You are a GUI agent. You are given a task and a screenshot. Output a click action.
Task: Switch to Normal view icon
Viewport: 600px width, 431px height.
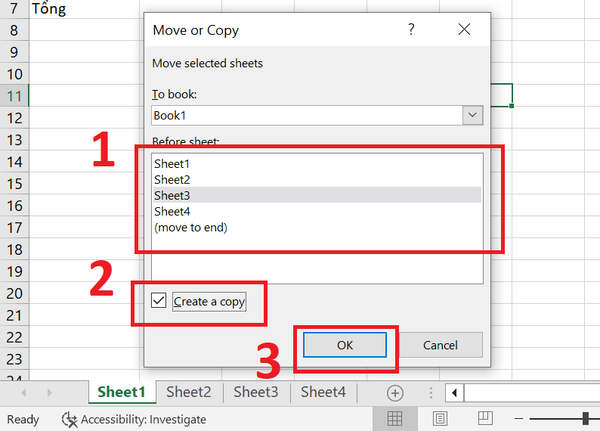(395, 419)
